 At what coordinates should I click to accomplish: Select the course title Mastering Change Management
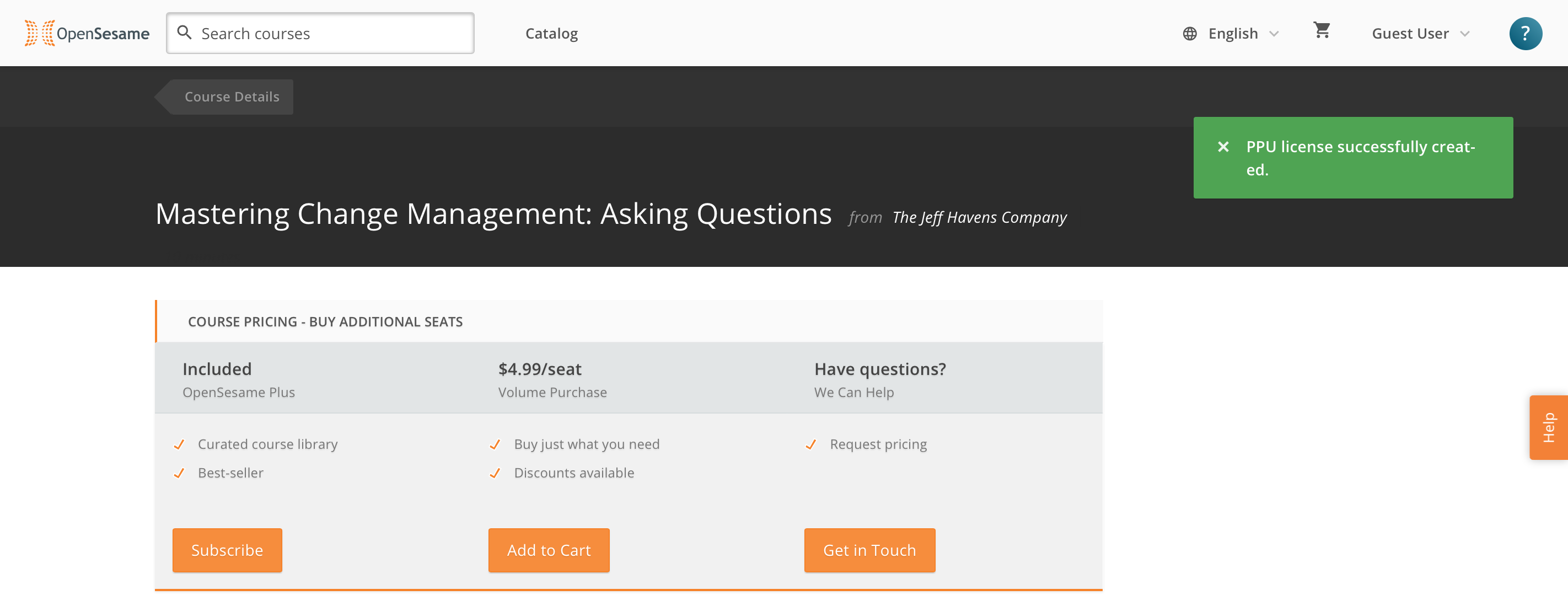(x=493, y=214)
